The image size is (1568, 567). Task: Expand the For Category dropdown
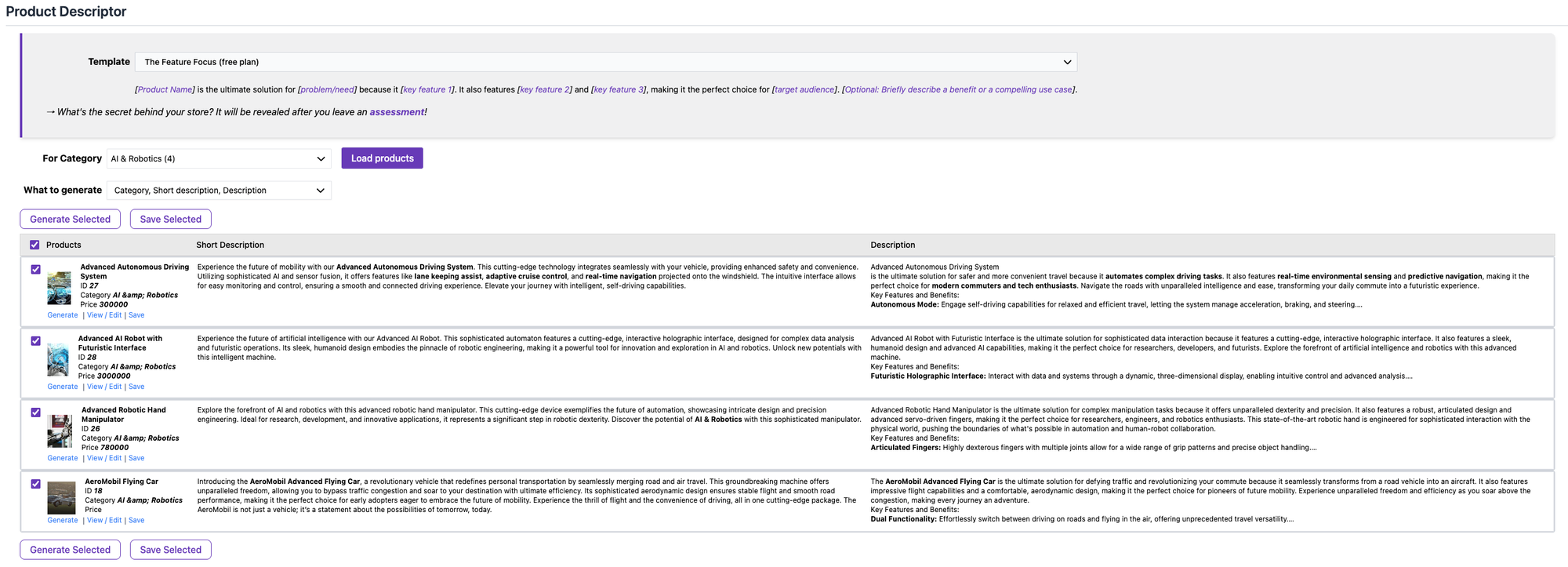coord(219,158)
